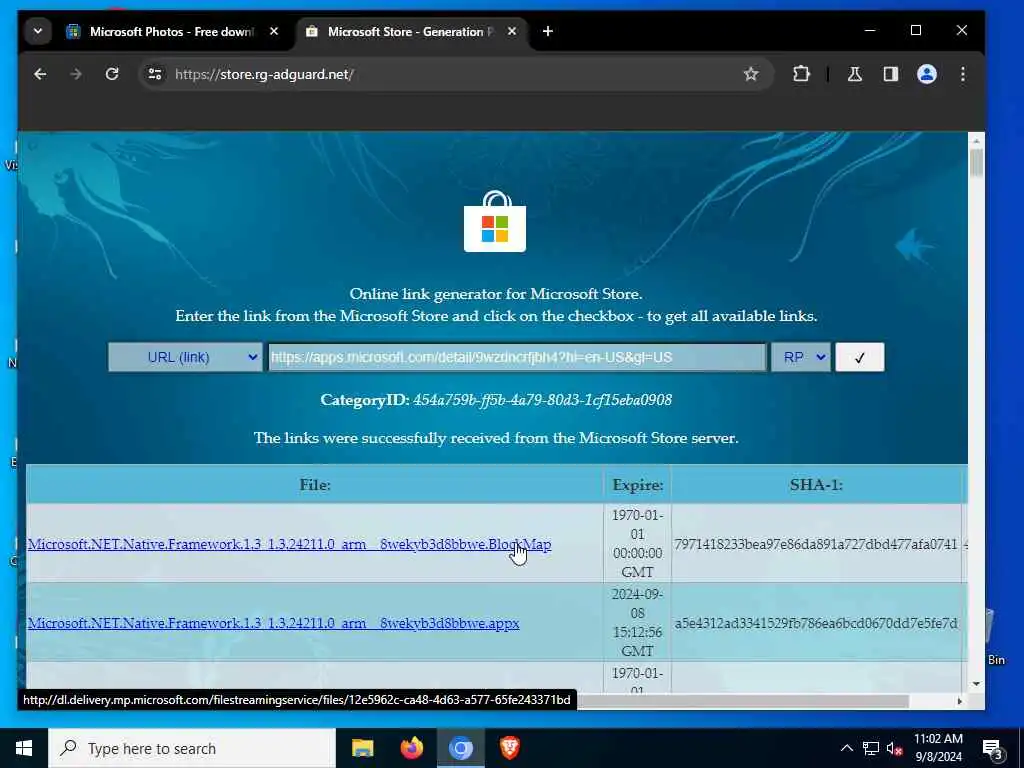Screen dimensions: 1024x768
Task: Open Chrome Labs flask icon
Action: click(x=855, y=74)
